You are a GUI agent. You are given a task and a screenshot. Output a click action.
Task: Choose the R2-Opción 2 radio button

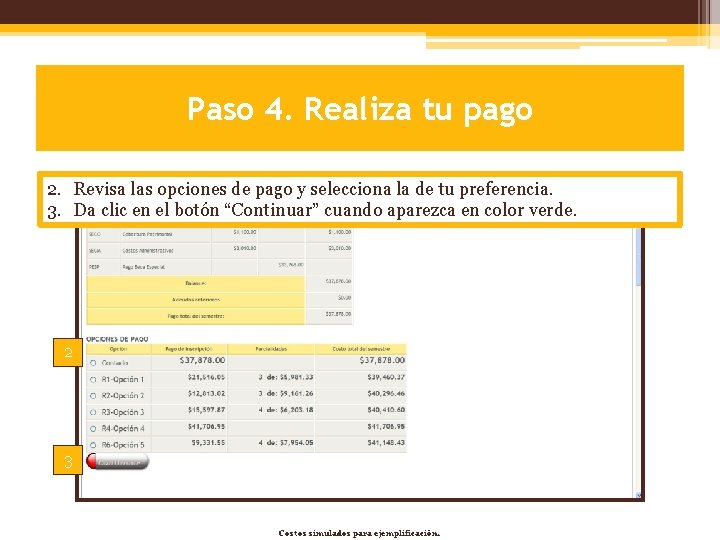click(x=93, y=396)
